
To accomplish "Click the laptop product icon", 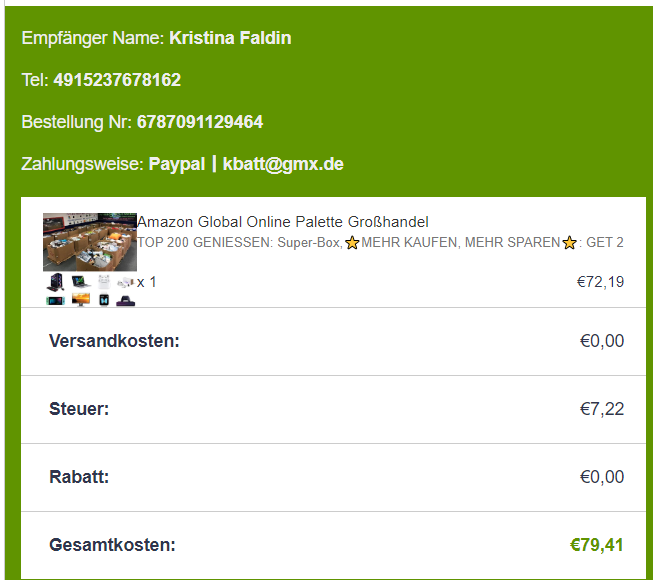I will click(x=80, y=282).
